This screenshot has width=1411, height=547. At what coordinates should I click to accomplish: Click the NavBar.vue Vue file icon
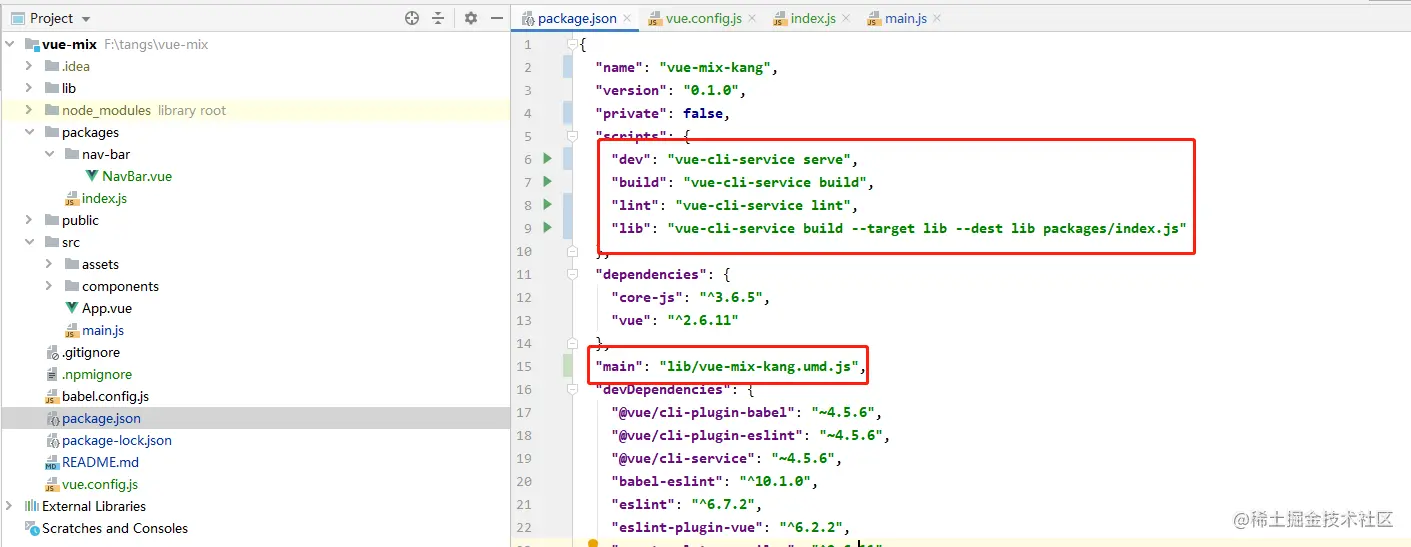[x=92, y=176]
